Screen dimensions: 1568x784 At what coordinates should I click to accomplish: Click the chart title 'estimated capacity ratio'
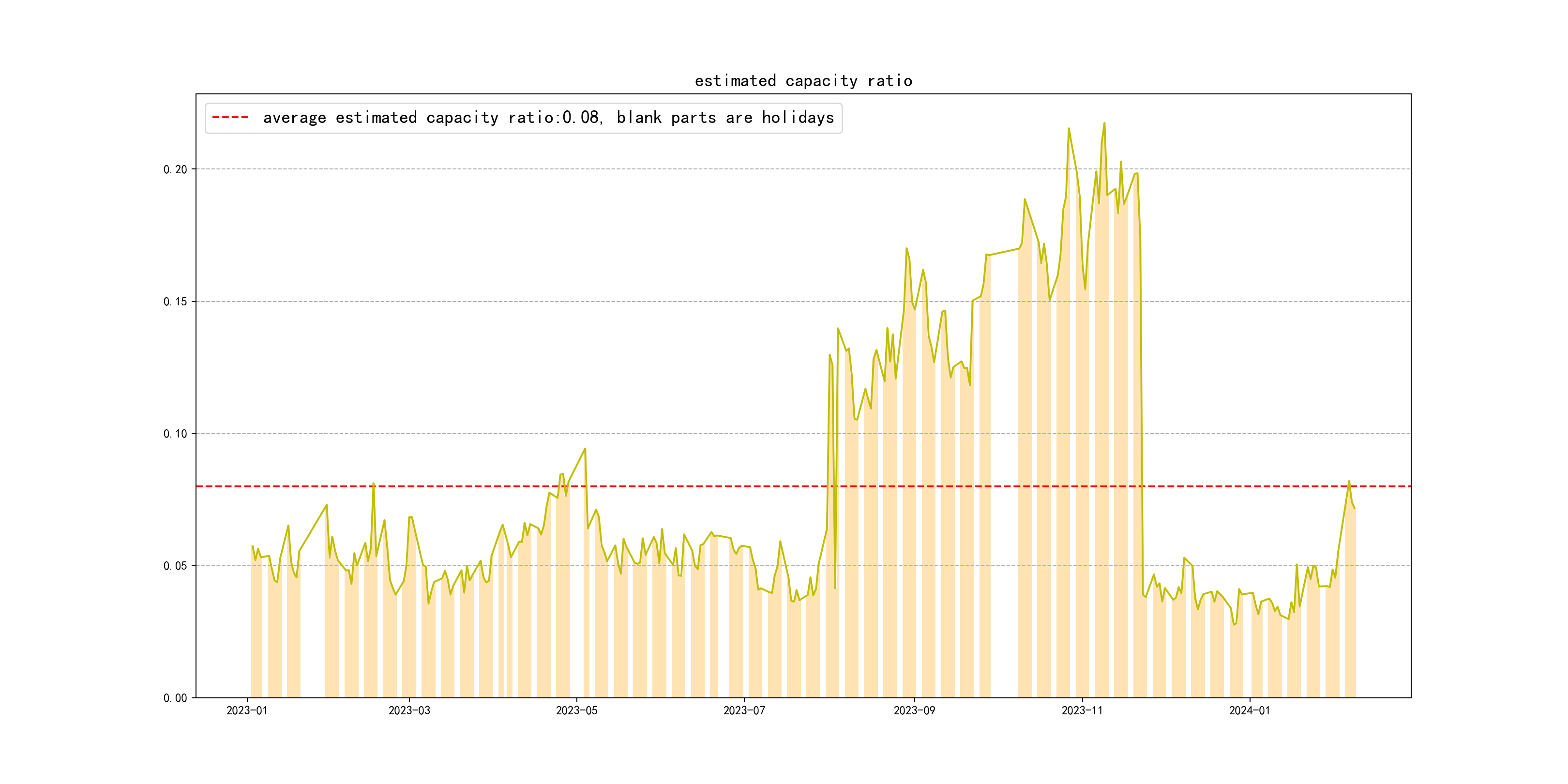pos(803,81)
